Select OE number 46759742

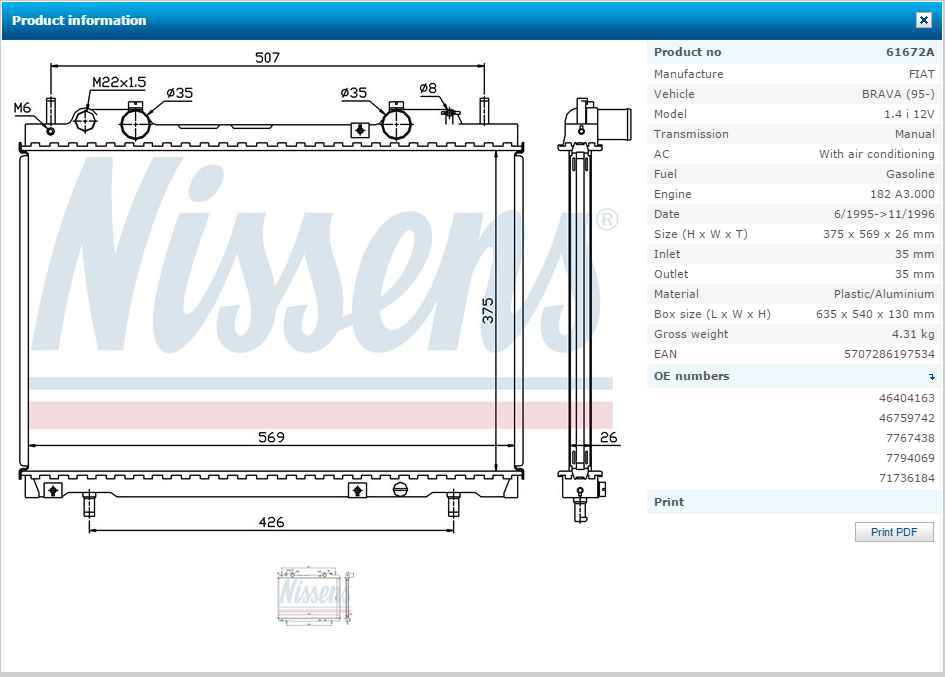906,418
